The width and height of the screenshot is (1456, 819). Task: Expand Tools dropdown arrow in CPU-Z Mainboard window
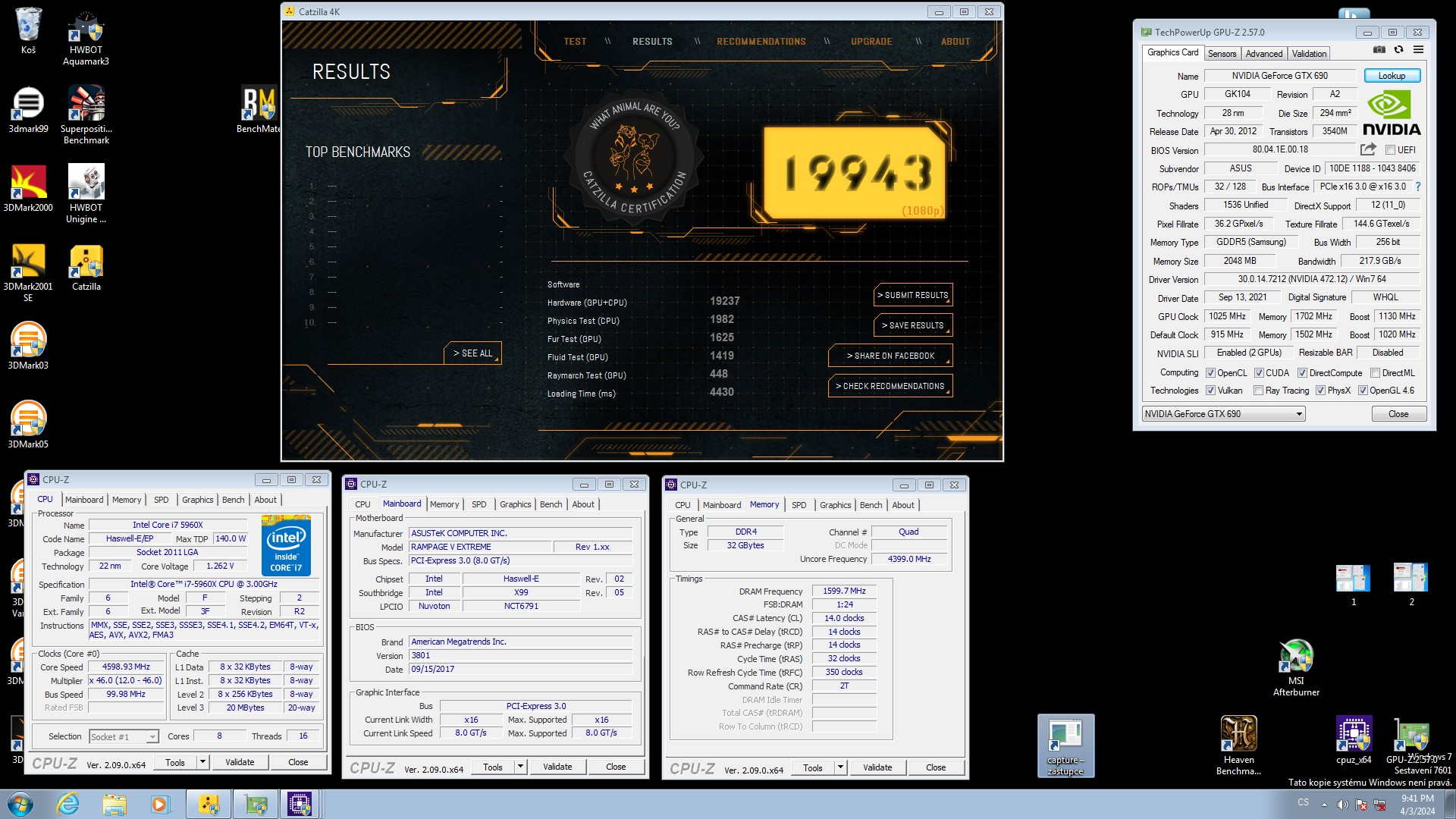click(520, 767)
